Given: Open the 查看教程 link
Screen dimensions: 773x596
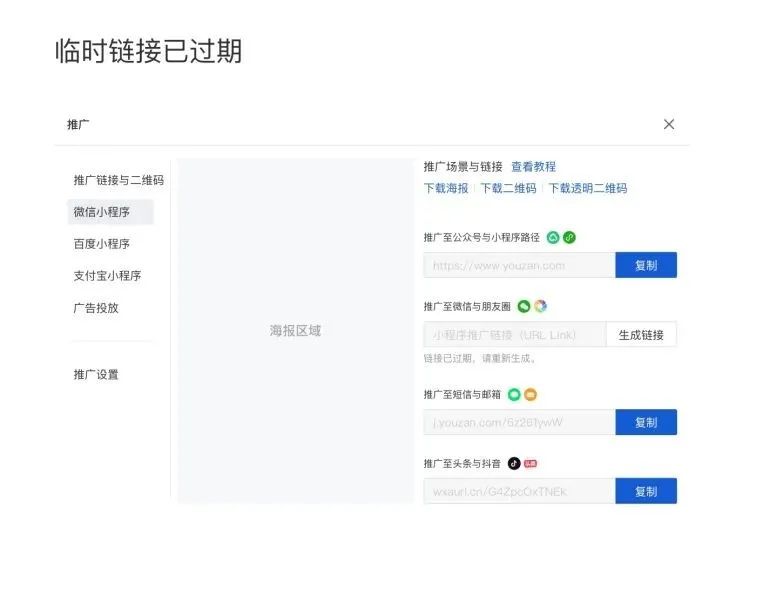Looking at the screenshot, I should (533, 167).
